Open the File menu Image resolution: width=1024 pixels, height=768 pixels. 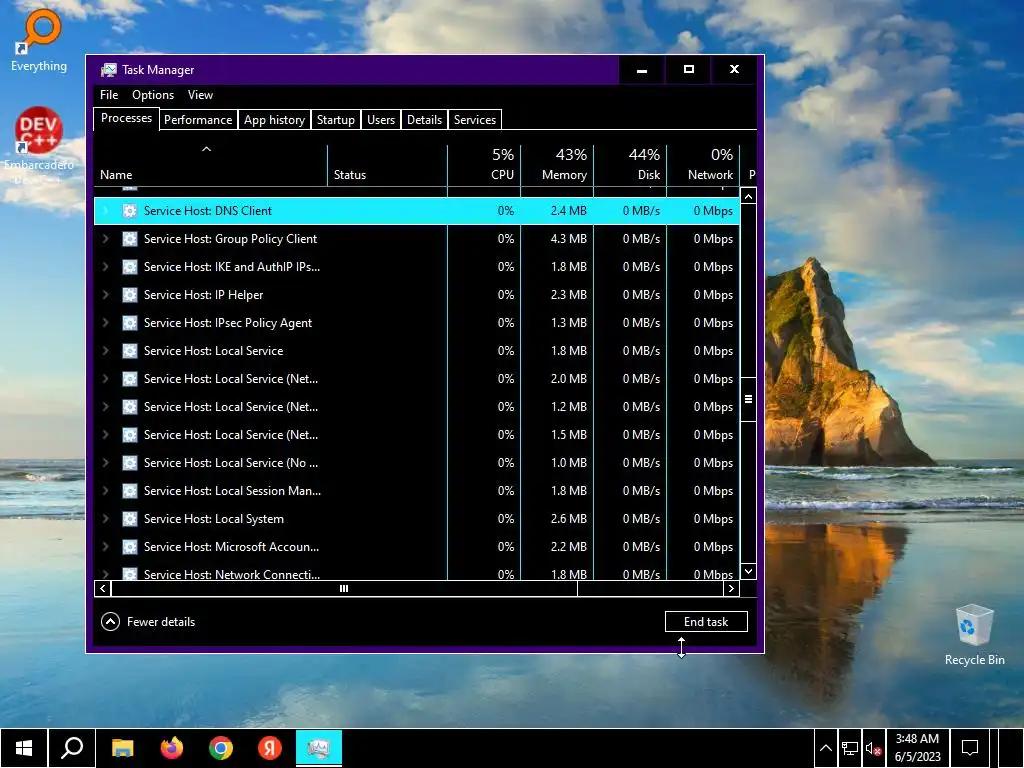[109, 95]
